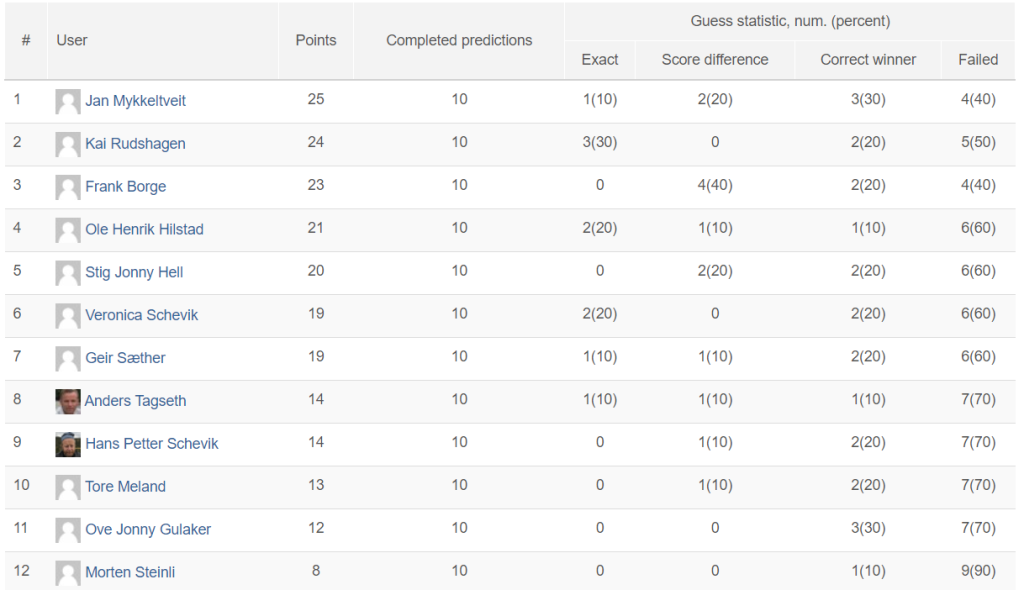Select the Completed predictions column header
The image size is (1024, 590).
click(x=459, y=41)
